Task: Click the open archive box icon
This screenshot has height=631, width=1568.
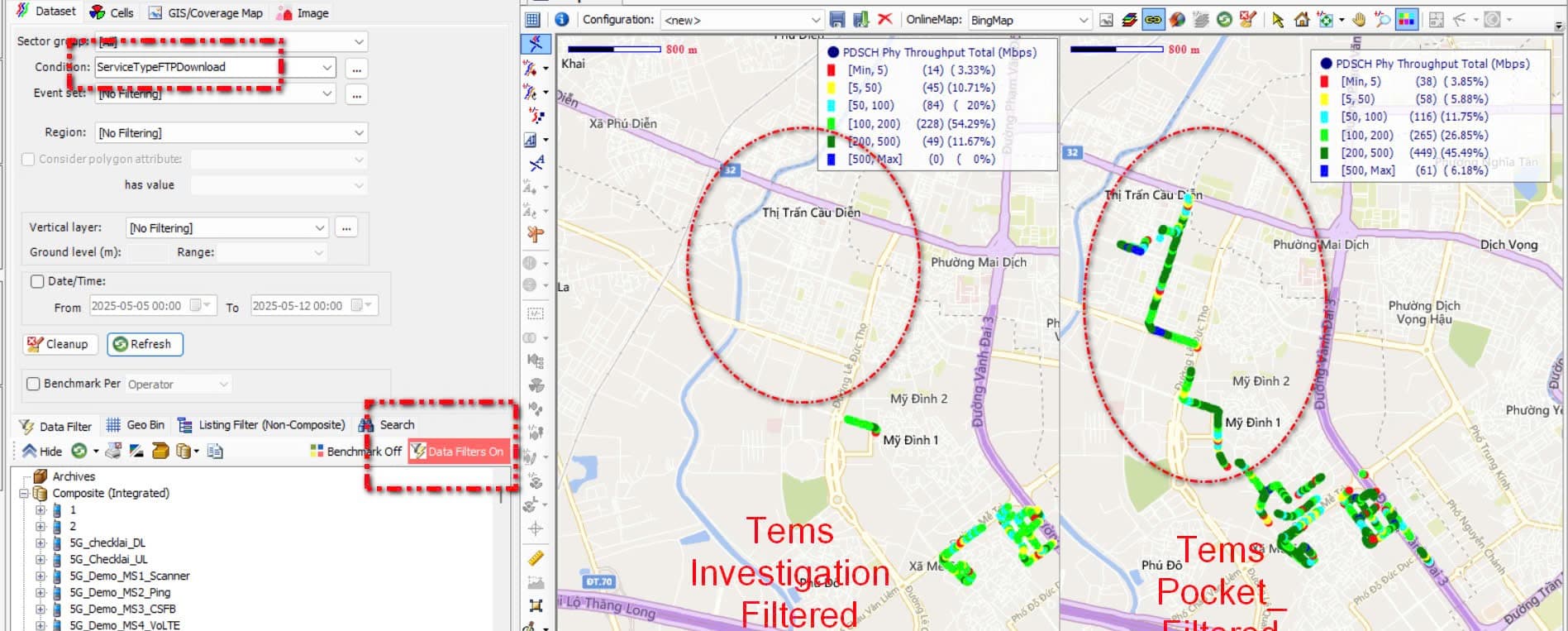Action: [160, 451]
